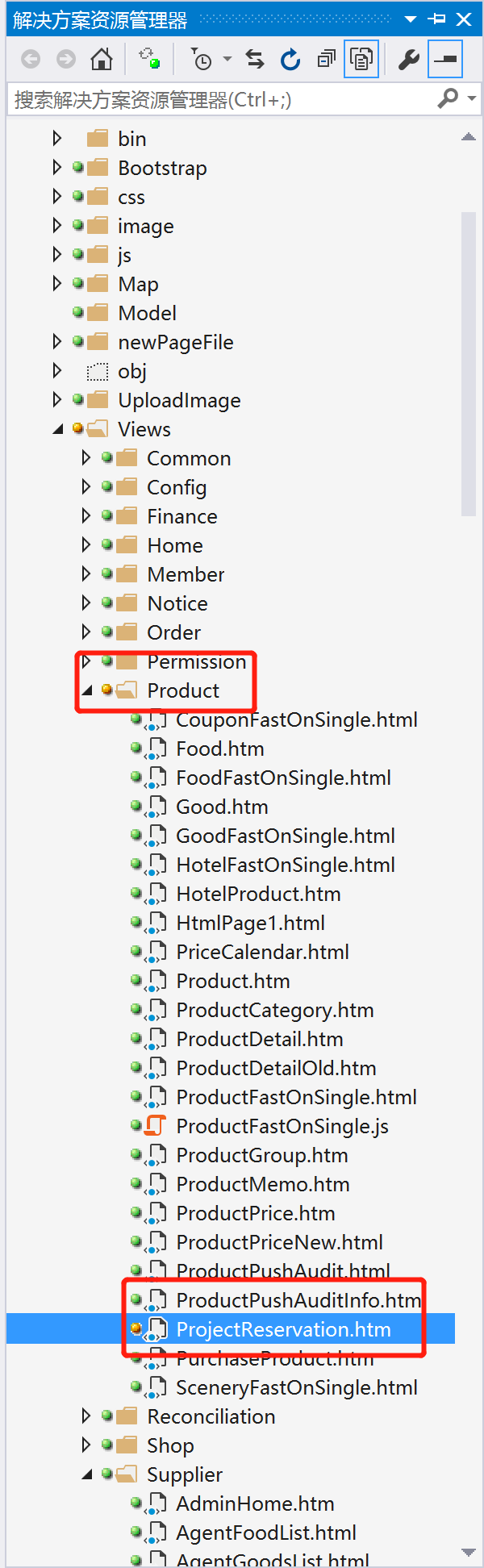Image resolution: width=484 pixels, height=1568 pixels.
Task: Toggle the Preview Selected Items button
Action: [445, 59]
